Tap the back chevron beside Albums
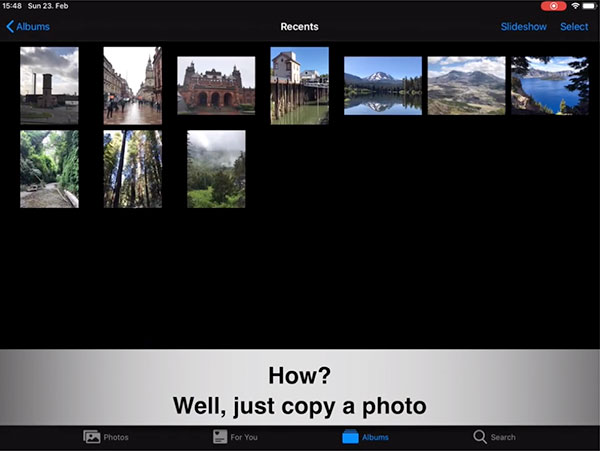The width and height of the screenshot is (600, 451). [10, 27]
